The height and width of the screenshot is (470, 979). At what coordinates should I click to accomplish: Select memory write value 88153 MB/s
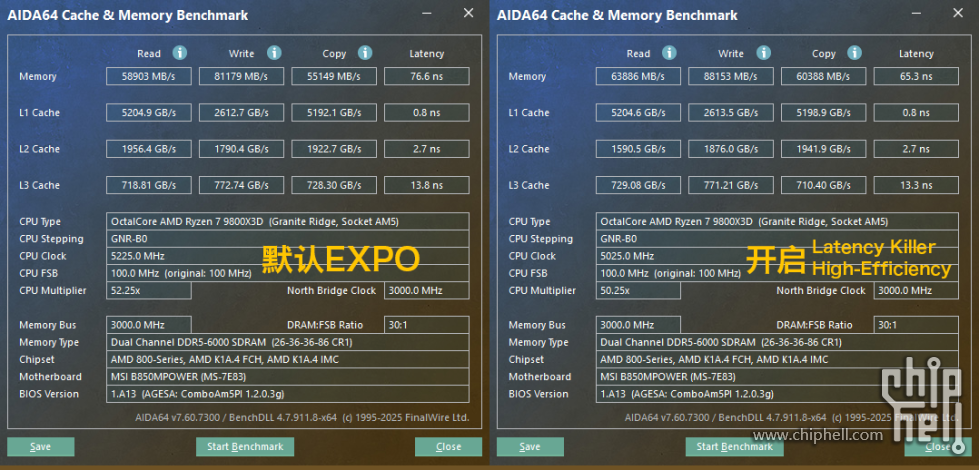tap(731, 77)
